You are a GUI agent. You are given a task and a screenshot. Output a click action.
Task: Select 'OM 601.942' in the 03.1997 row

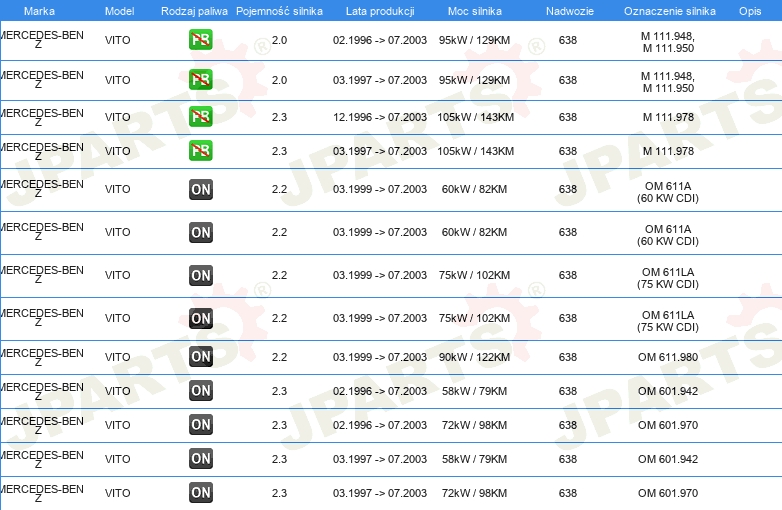pyautogui.click(x=668, y=459)
